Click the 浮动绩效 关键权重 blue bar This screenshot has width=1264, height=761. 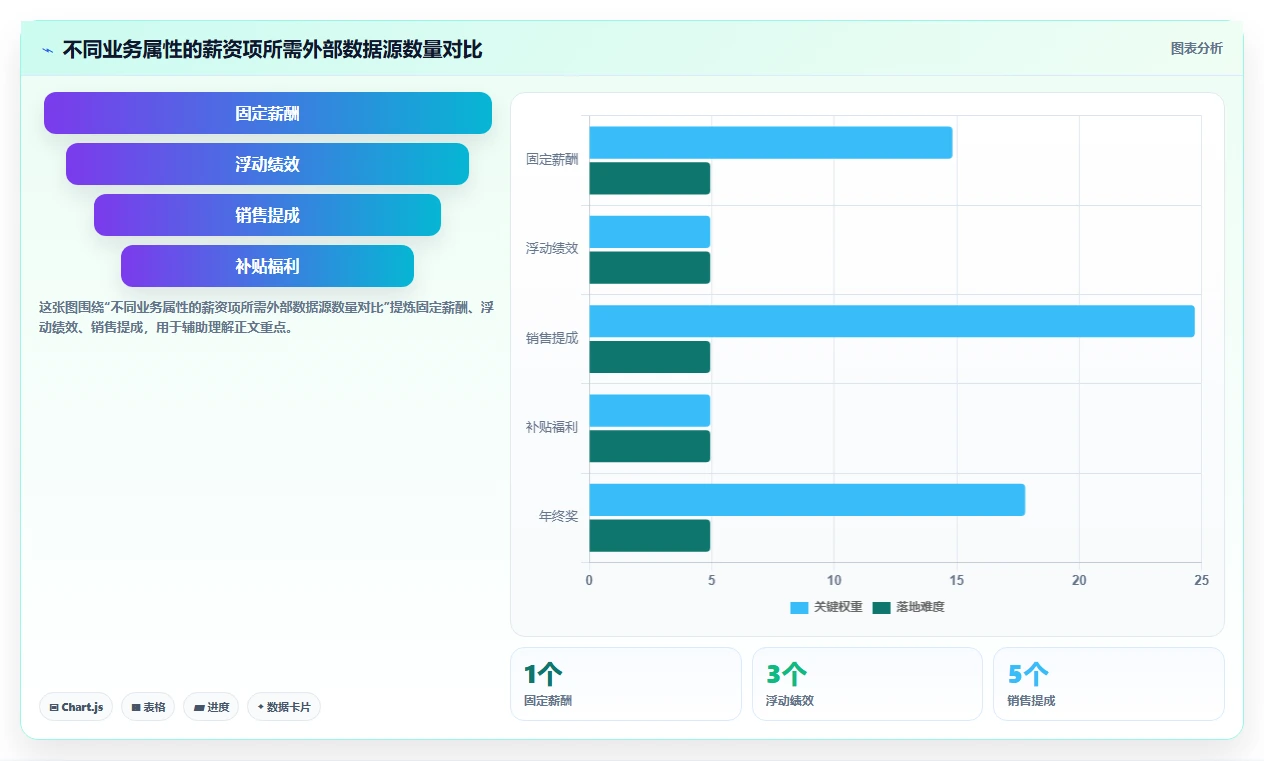coord(650,232)
